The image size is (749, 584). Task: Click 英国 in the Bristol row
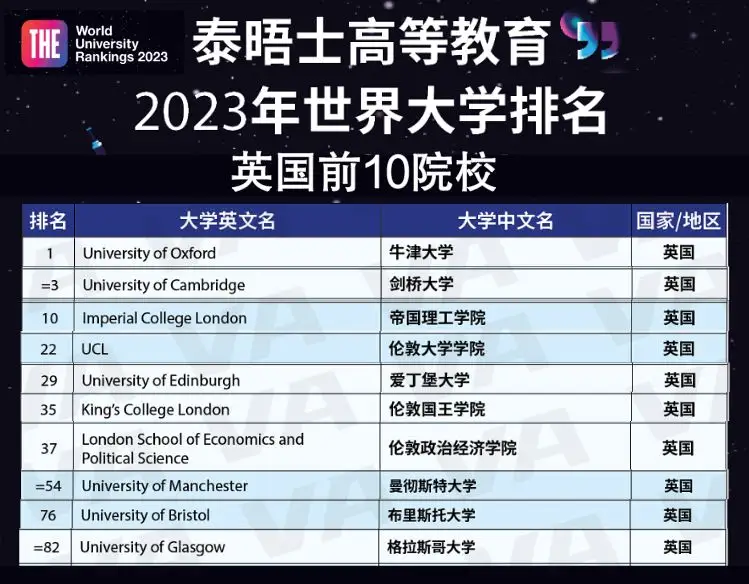coord(677,515)
